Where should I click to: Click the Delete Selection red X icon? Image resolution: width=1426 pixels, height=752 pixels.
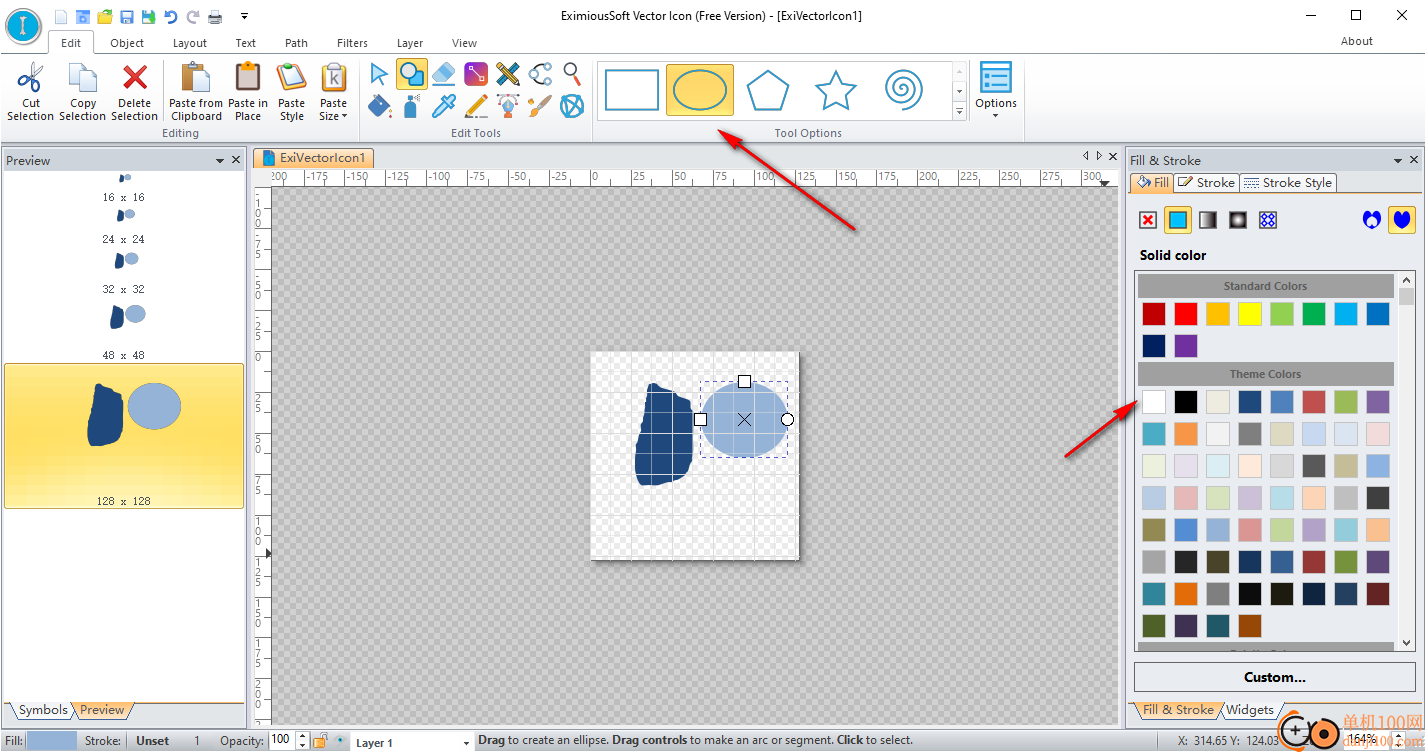click(135, 78)
